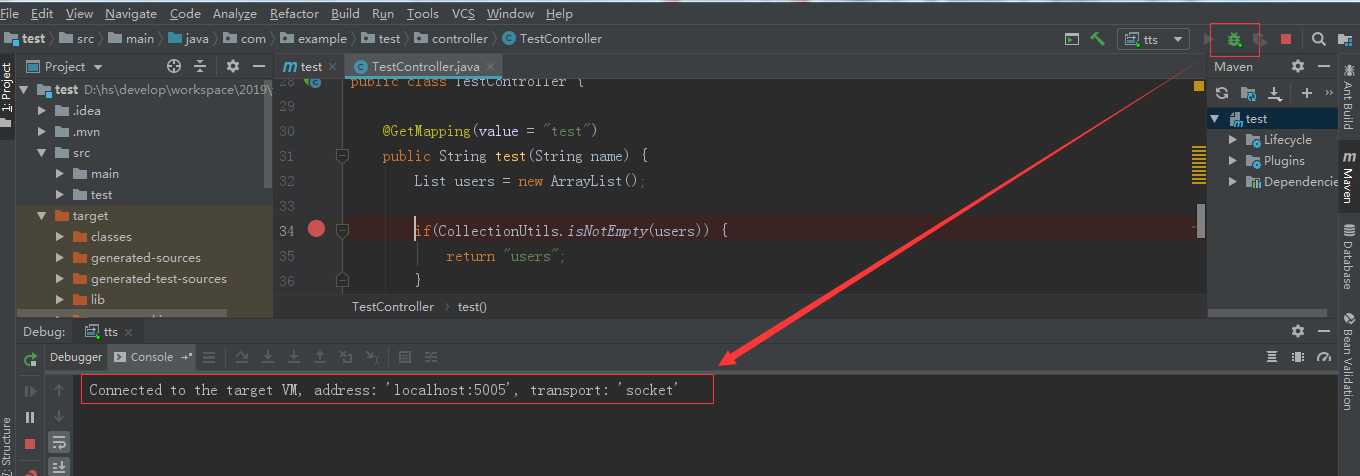The image size is (1360, 476).
Task: Locate opened file target icon in Project
Action: click(x=174, y=66)
